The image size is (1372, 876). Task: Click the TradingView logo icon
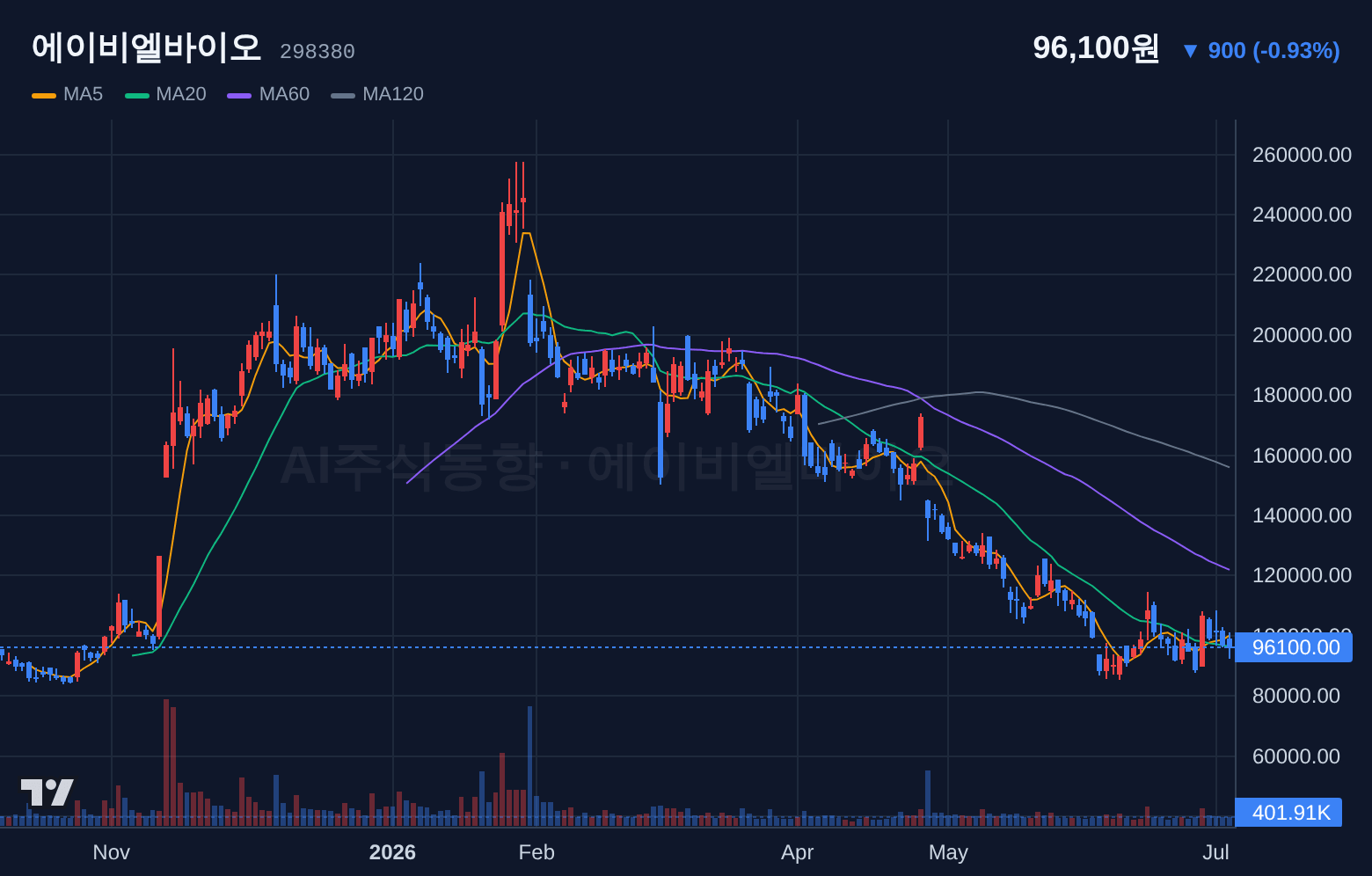coord(47,792)
